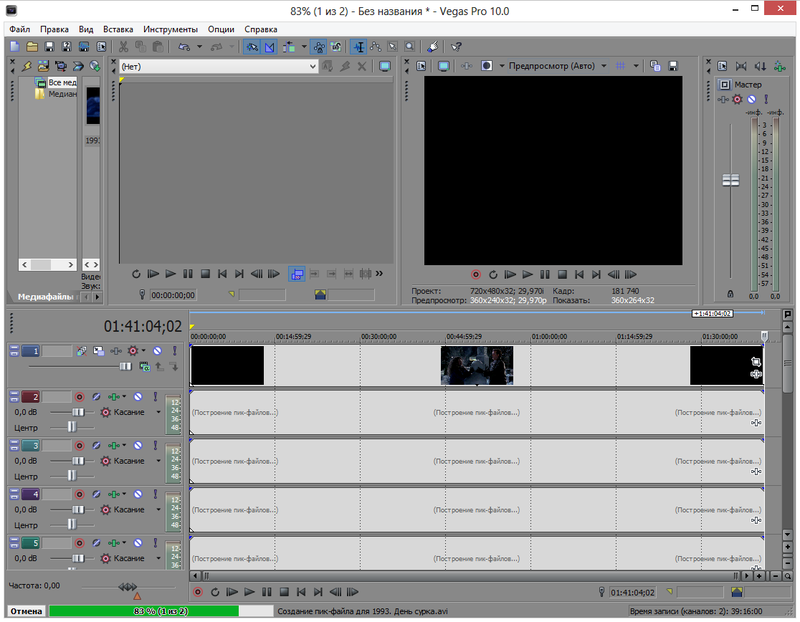Image resolution: width=800 pixels, height=622 pixels.
Task: Toggle mute on the Master bus
Action: point(751,100)
